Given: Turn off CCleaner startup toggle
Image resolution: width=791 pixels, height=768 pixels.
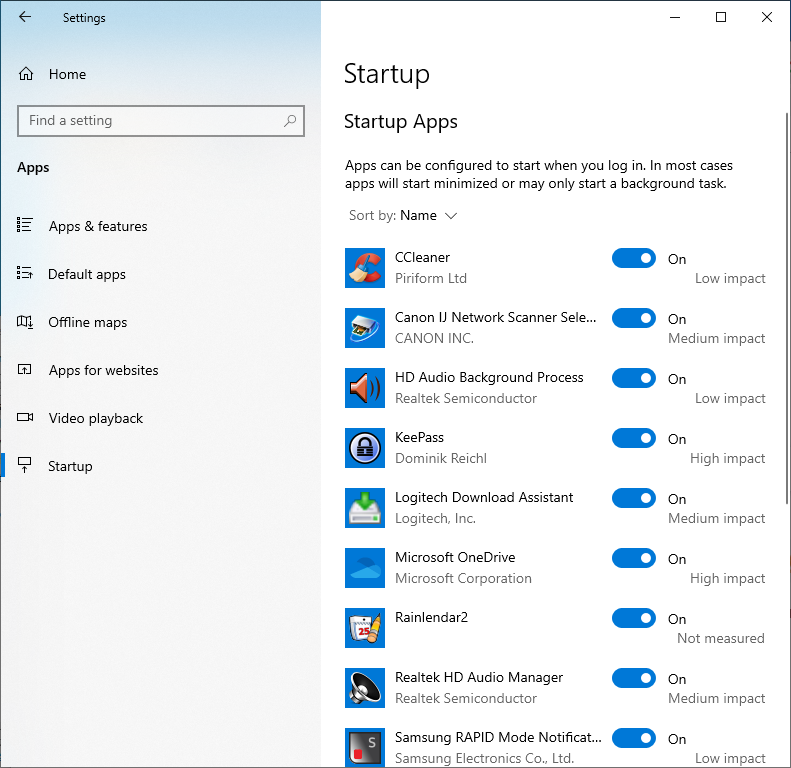Looking at the screenshot, I should tap(634, 258).
